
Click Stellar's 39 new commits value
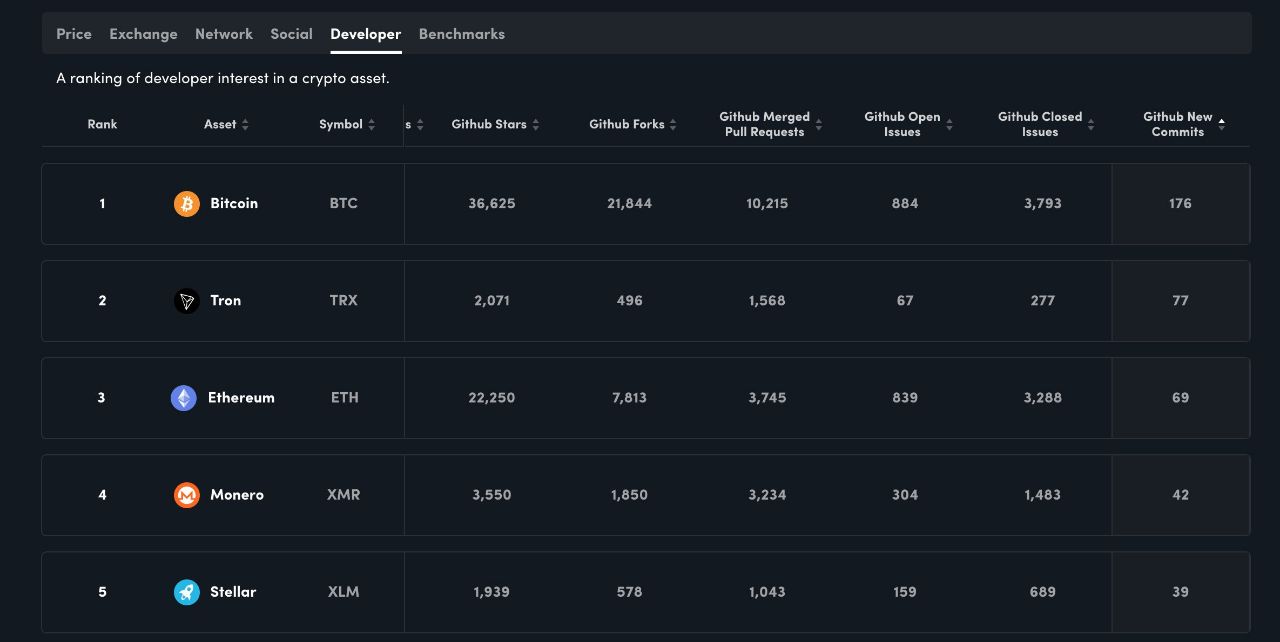click(1180, 591)
